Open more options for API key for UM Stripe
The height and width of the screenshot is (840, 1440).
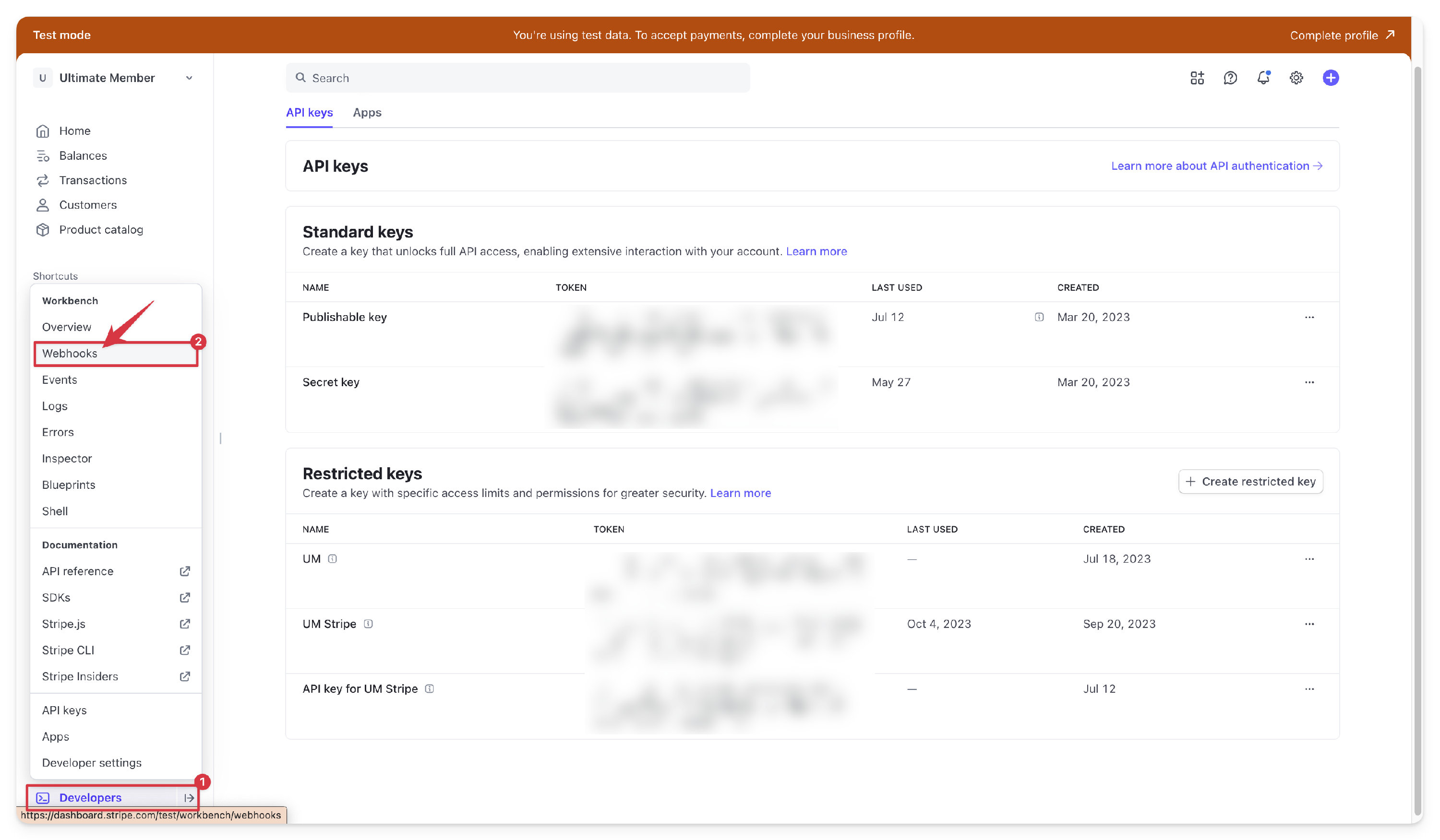(1309, 689)
